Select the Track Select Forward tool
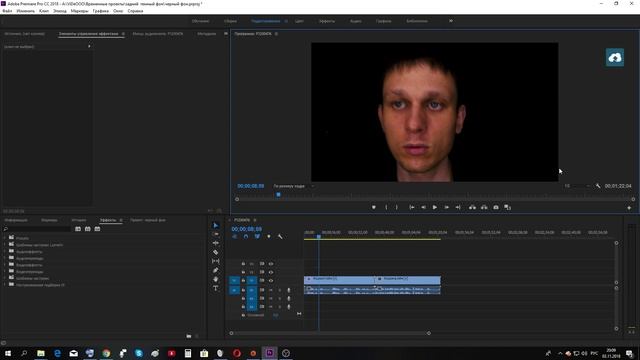Screen dimensions: 640x360 [x=216, y=234]
